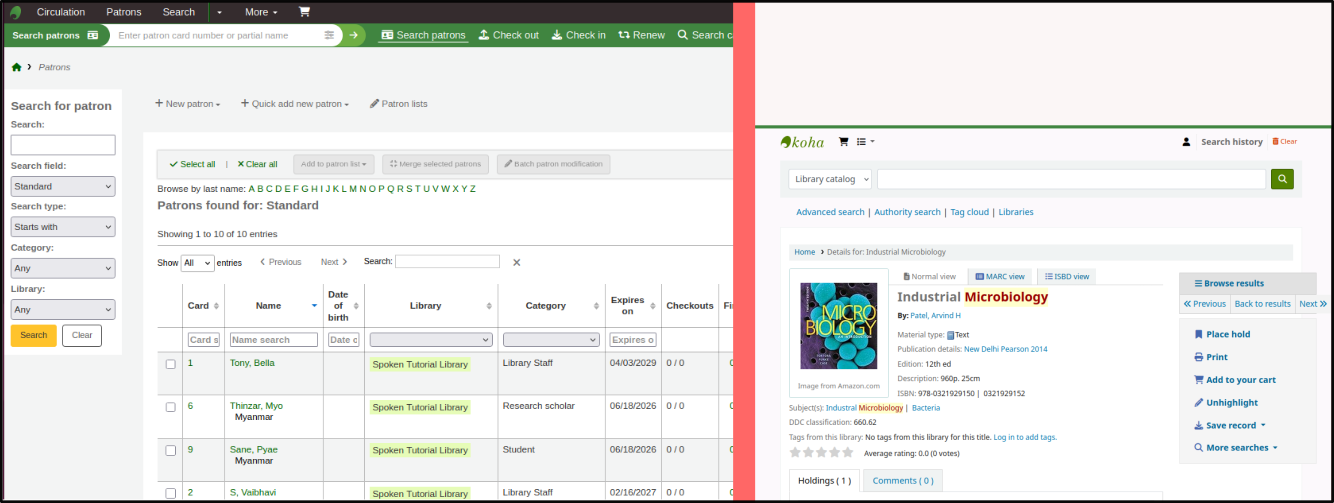
Task: Open the Search field Standard dropdown
Action: (x=63, y=186)
